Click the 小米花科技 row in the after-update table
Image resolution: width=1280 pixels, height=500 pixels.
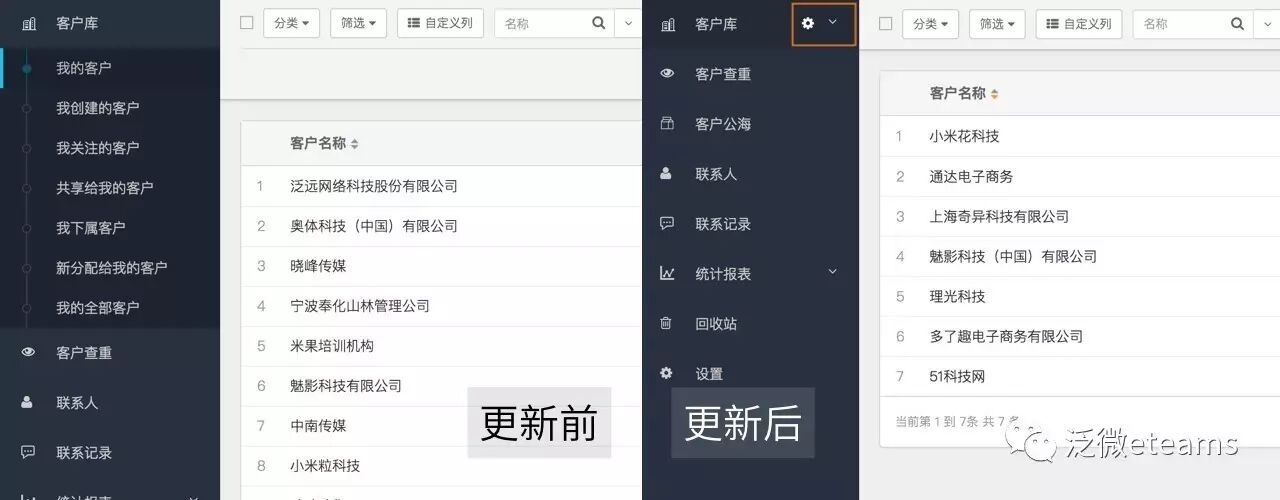coord(1080,136)
